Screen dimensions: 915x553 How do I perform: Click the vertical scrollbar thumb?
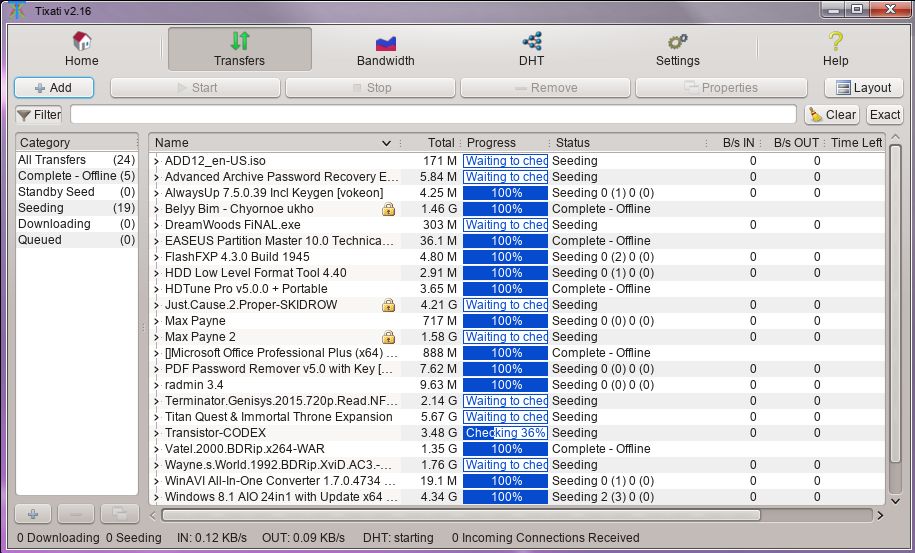pyautogui.click(x=896, y=303)
